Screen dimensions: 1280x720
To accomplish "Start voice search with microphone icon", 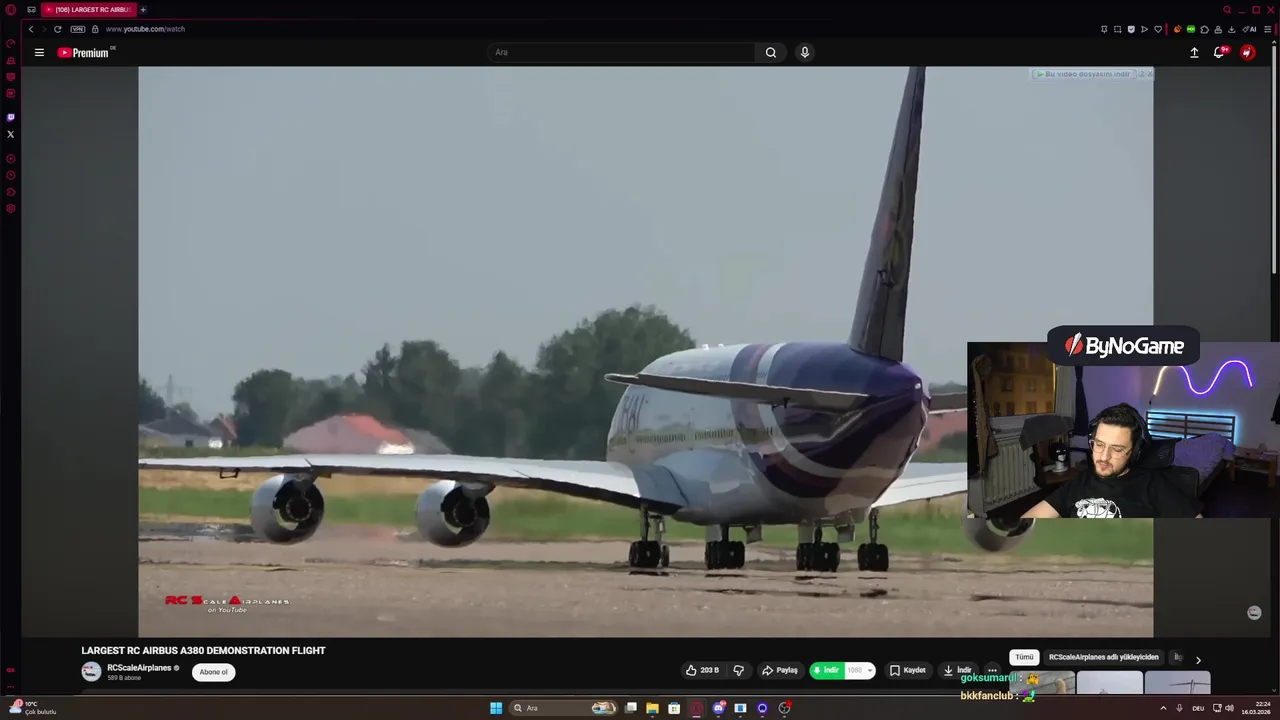I will pyautogui.click(x=804, y=52).
